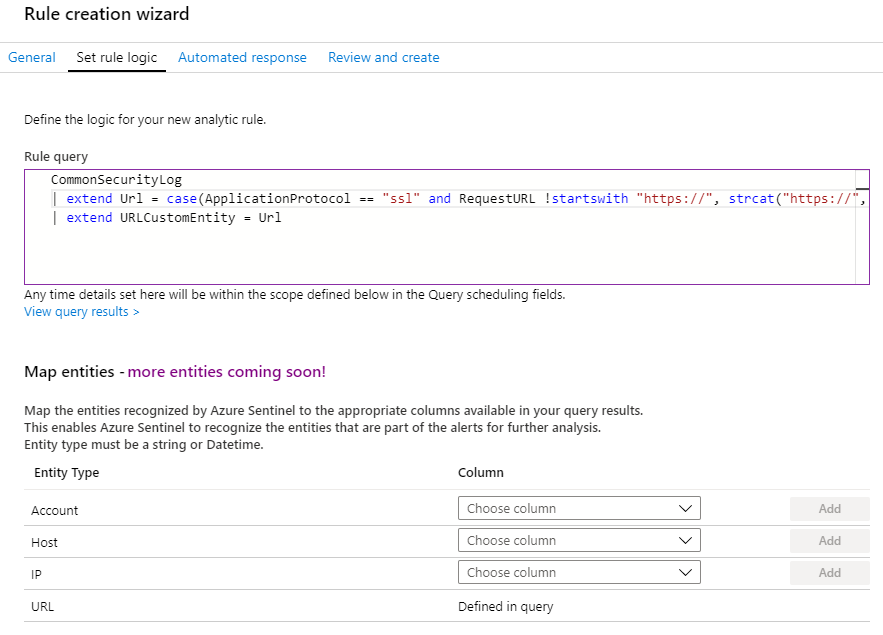Expand the IP column dropdown
883x635 pixels.
(579, 572)
